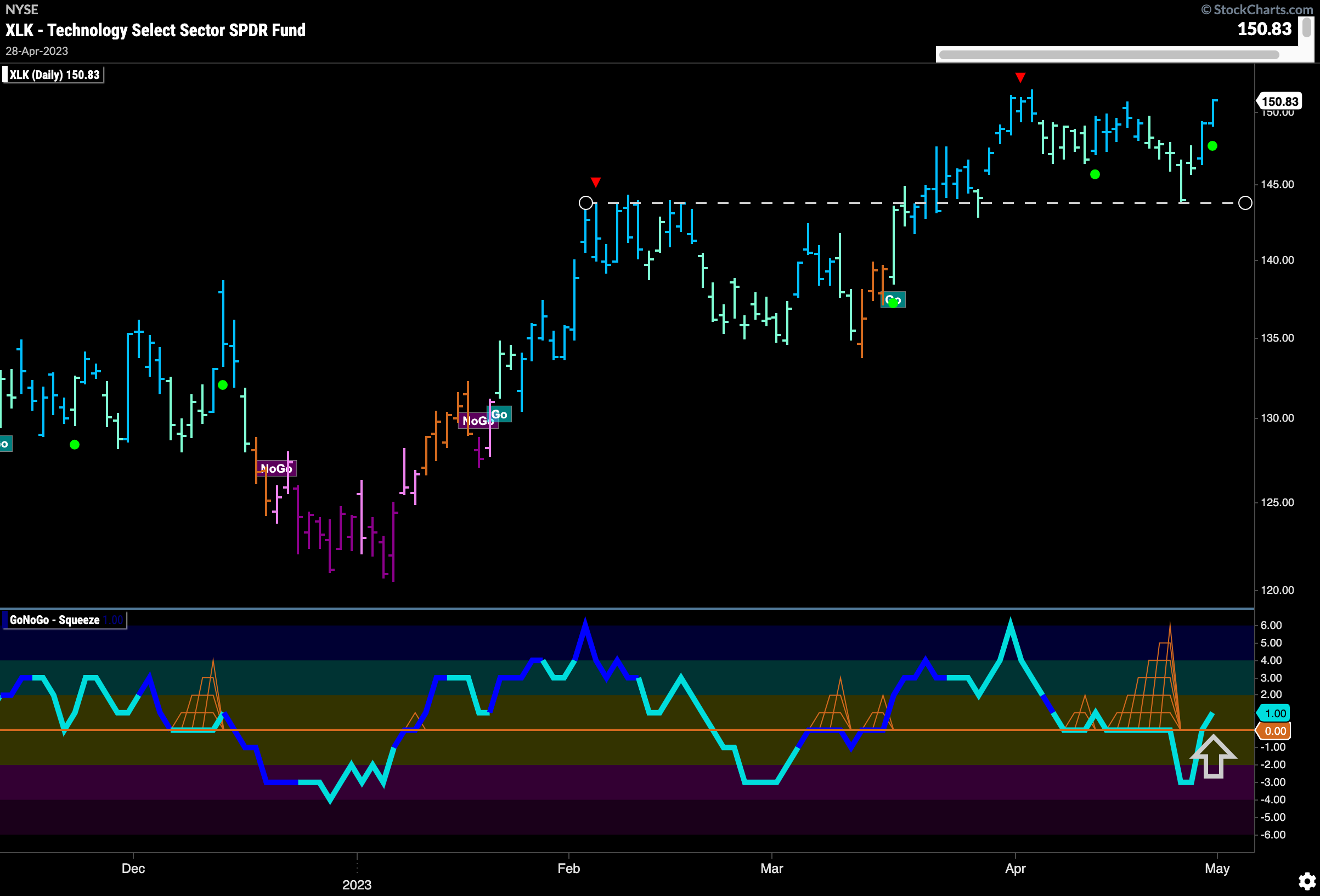Screen dimensions: 1320x896
Task: Click the large 150.83 price in the header
Action: (1265, 29)
